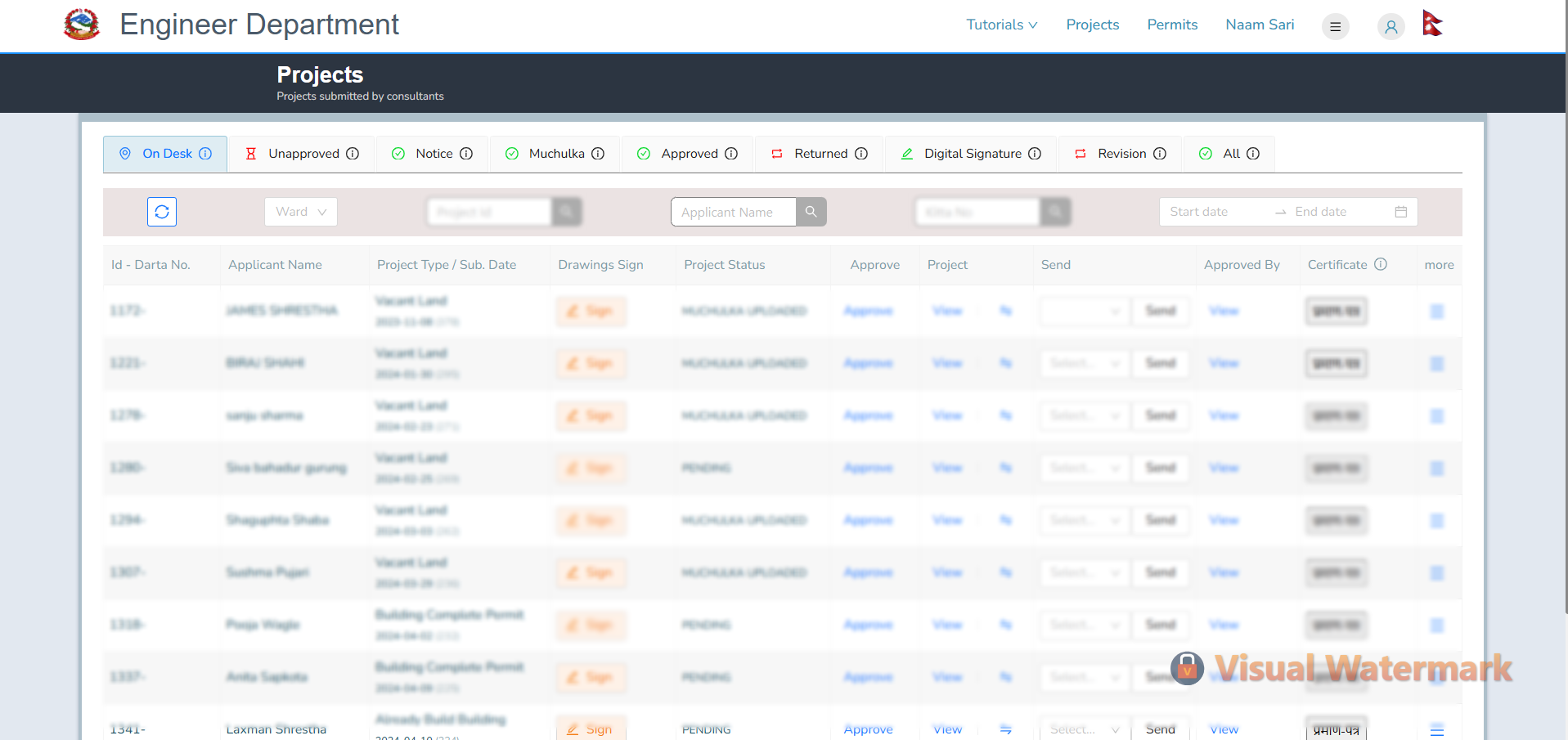The height and width of the screenshot is (740, 1568).
Task: Go to Naam Sari page
Action: click(1260, 25)
